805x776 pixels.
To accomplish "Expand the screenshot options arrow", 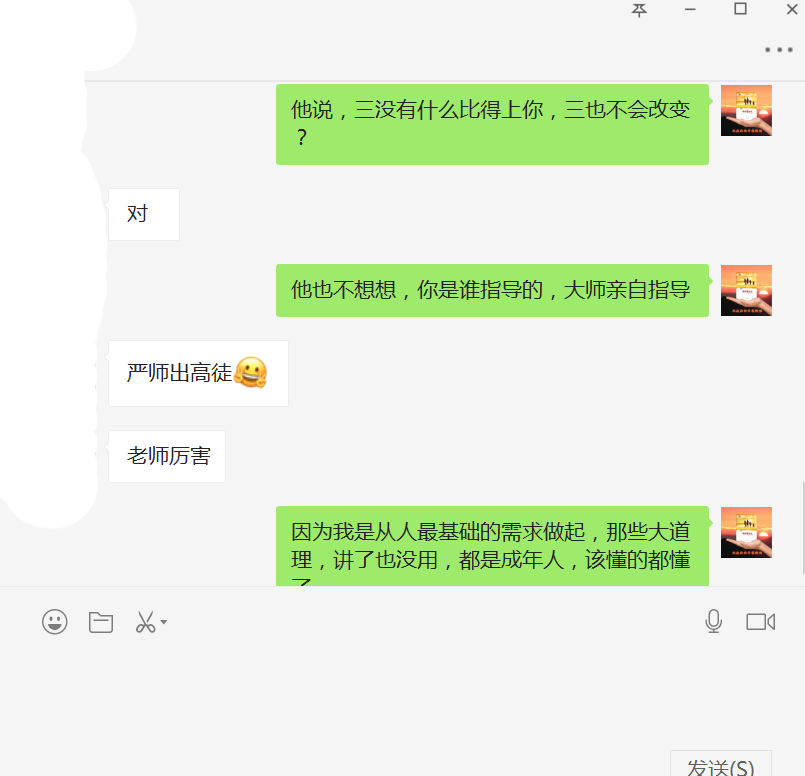I will (164, 622).
